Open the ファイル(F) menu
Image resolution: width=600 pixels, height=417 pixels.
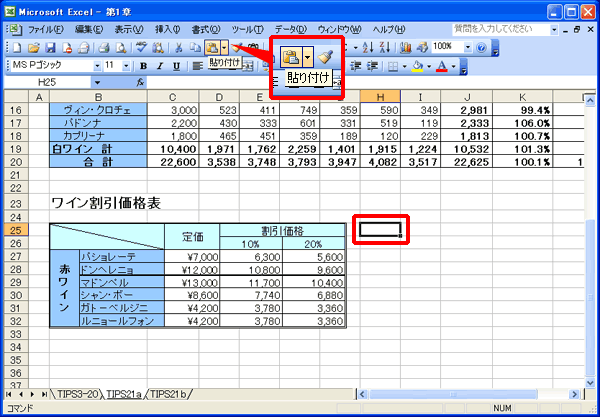coord(46,29)
